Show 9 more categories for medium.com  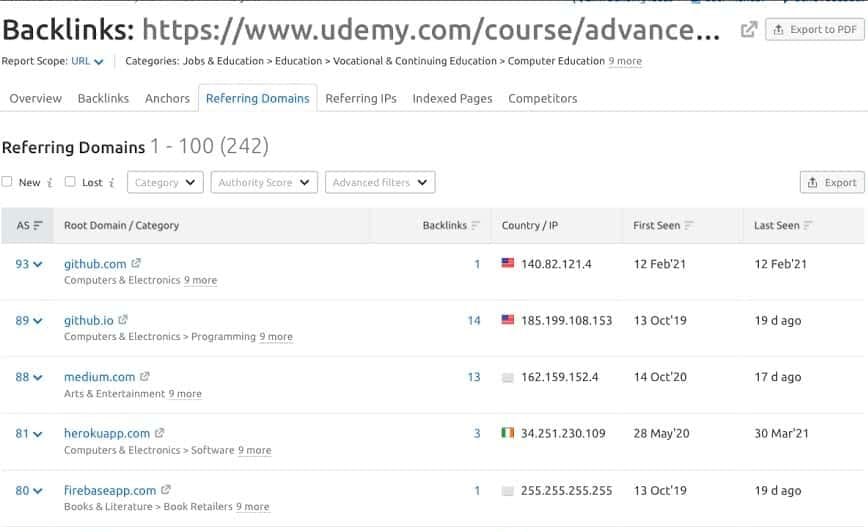pyautogui.click(x=185, y=394)
